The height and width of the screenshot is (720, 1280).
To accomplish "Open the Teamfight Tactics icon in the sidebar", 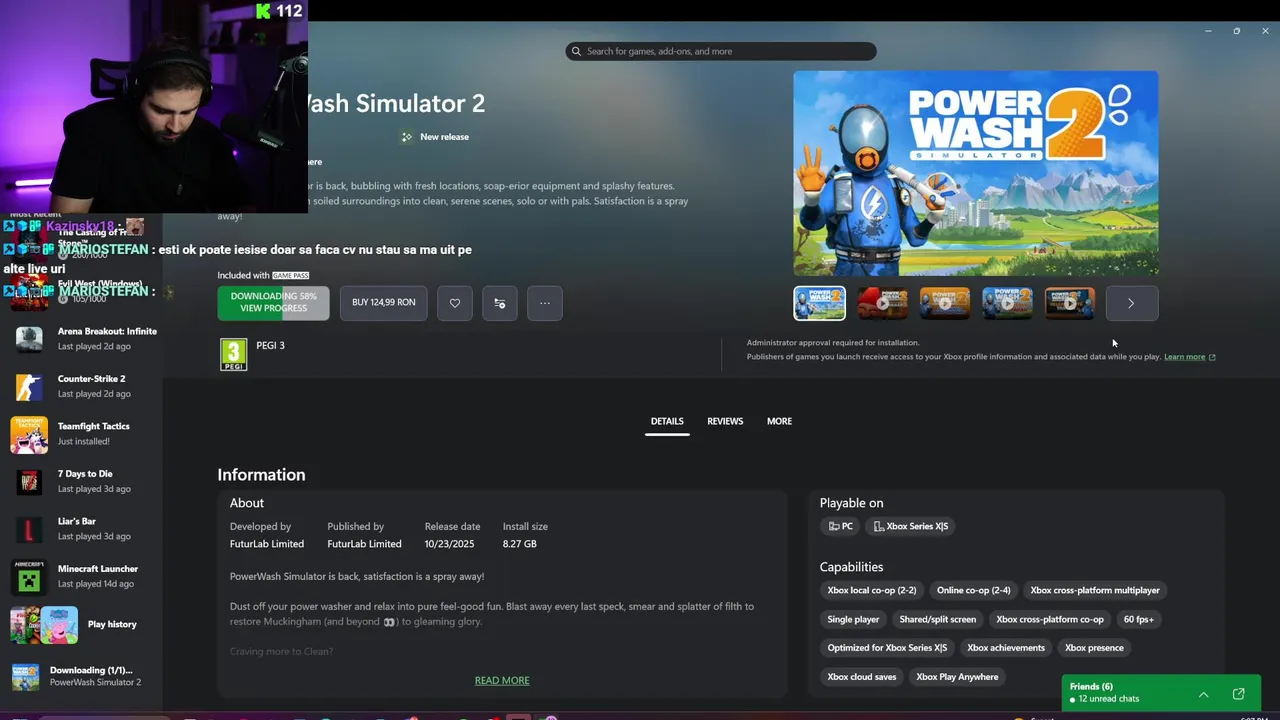I will pyautogui.click(x=29, y=434).
